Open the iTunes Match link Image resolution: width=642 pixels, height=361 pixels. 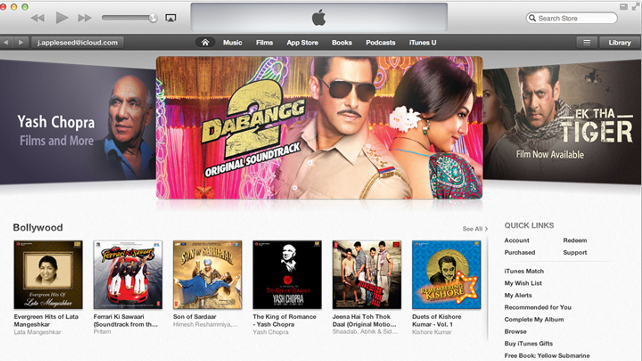click(x=524, y=271)
